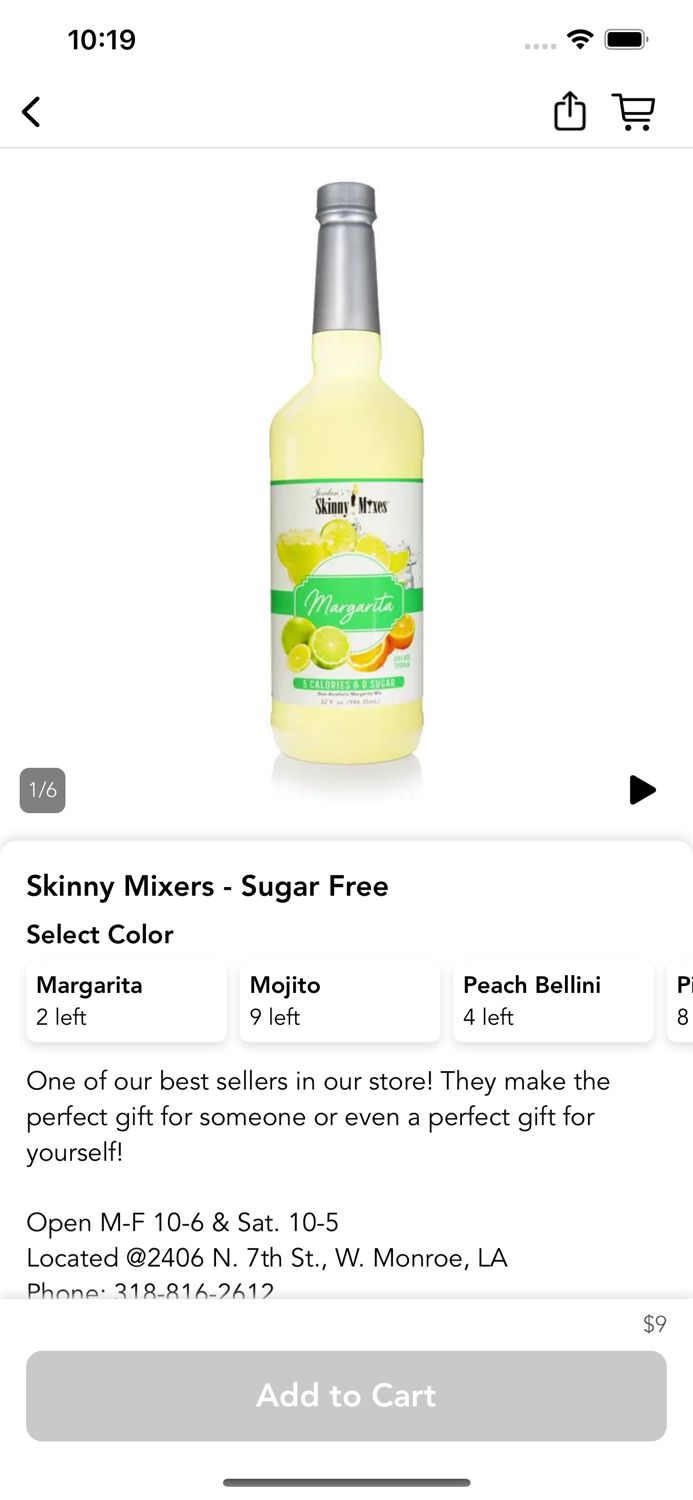Tap the 1/6 image counter badge

[43, 790]
